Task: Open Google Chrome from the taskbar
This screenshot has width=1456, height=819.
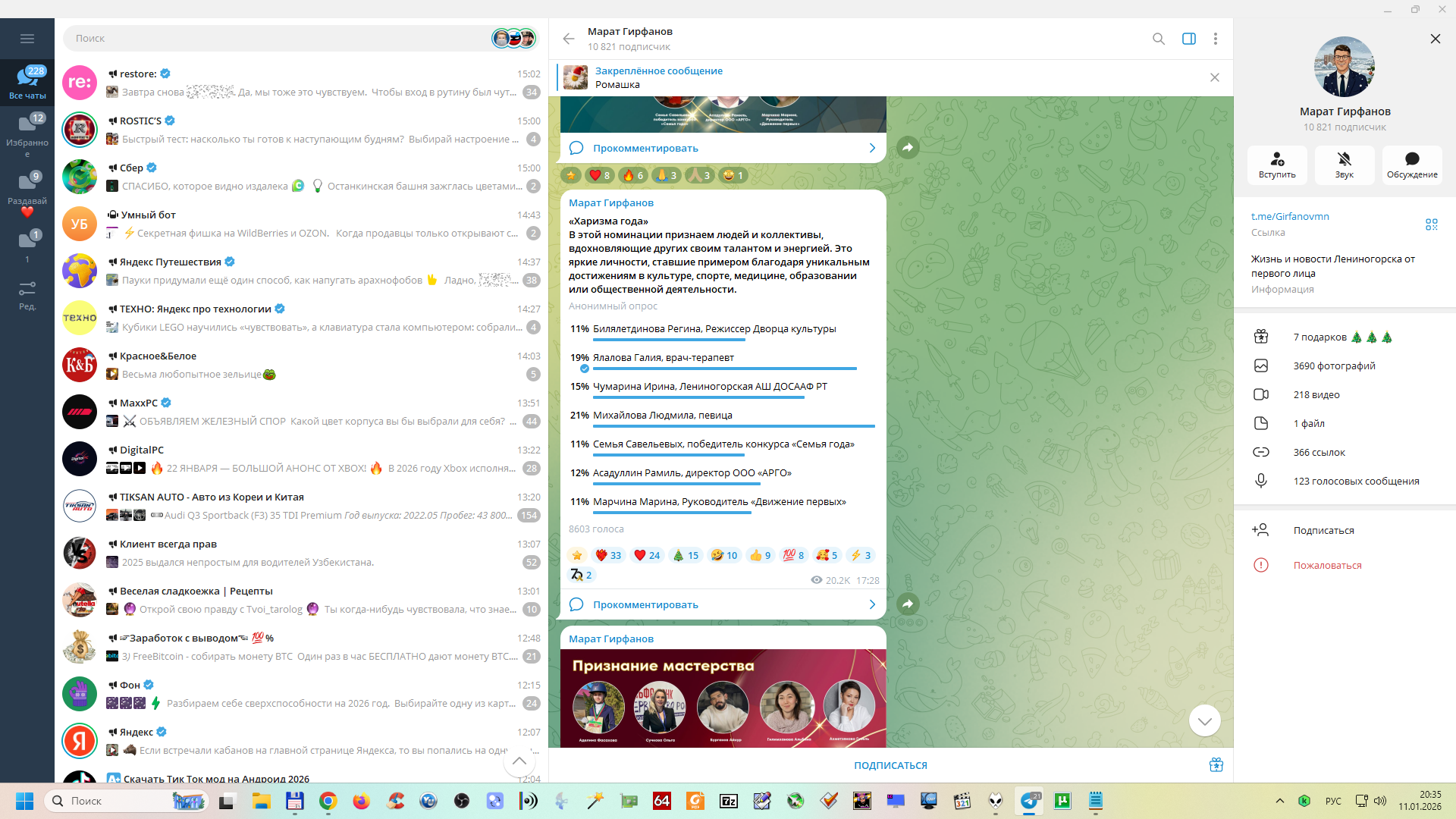Action: [x=328, y=801]
